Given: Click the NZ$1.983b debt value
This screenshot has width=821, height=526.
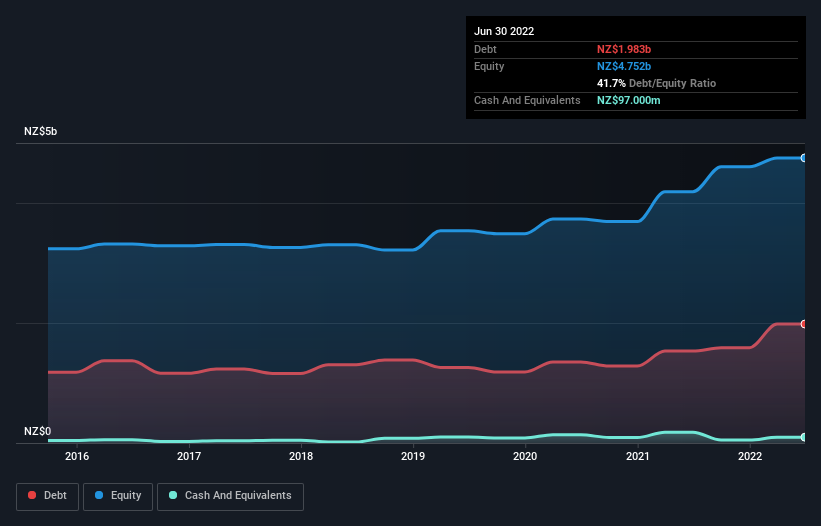Looking at the screenshot, I should point(624,49).
